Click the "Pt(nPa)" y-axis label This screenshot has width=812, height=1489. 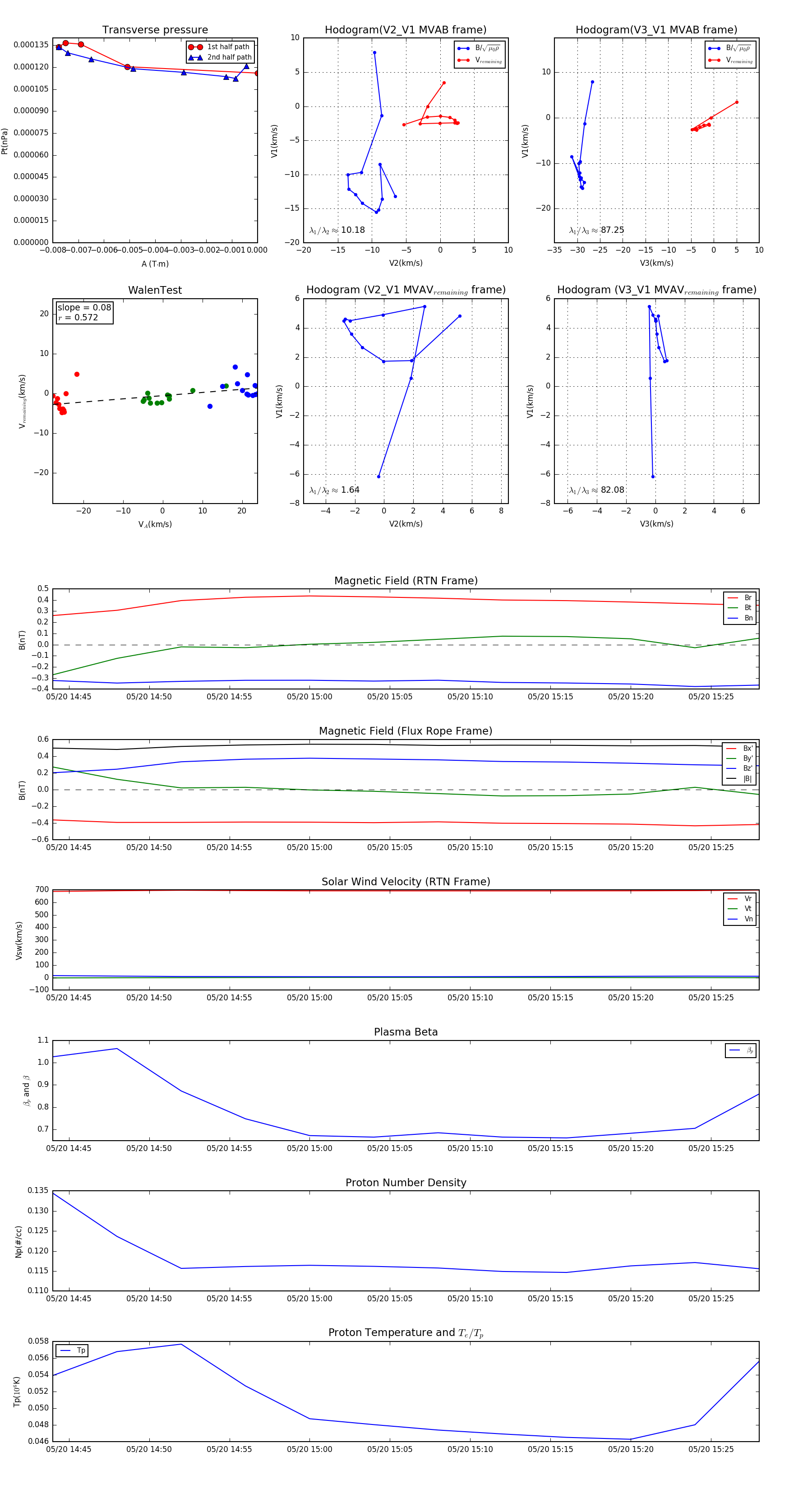pos(5,140)
